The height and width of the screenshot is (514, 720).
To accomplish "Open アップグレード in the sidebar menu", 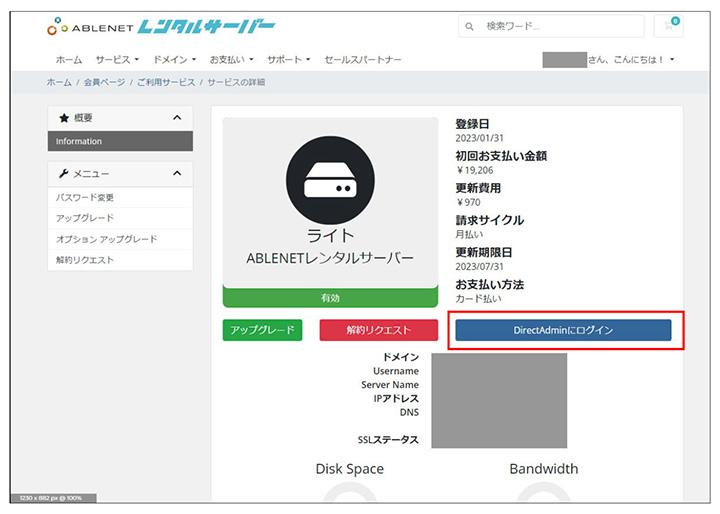I will pyautogui.click(x=120, y=218).
